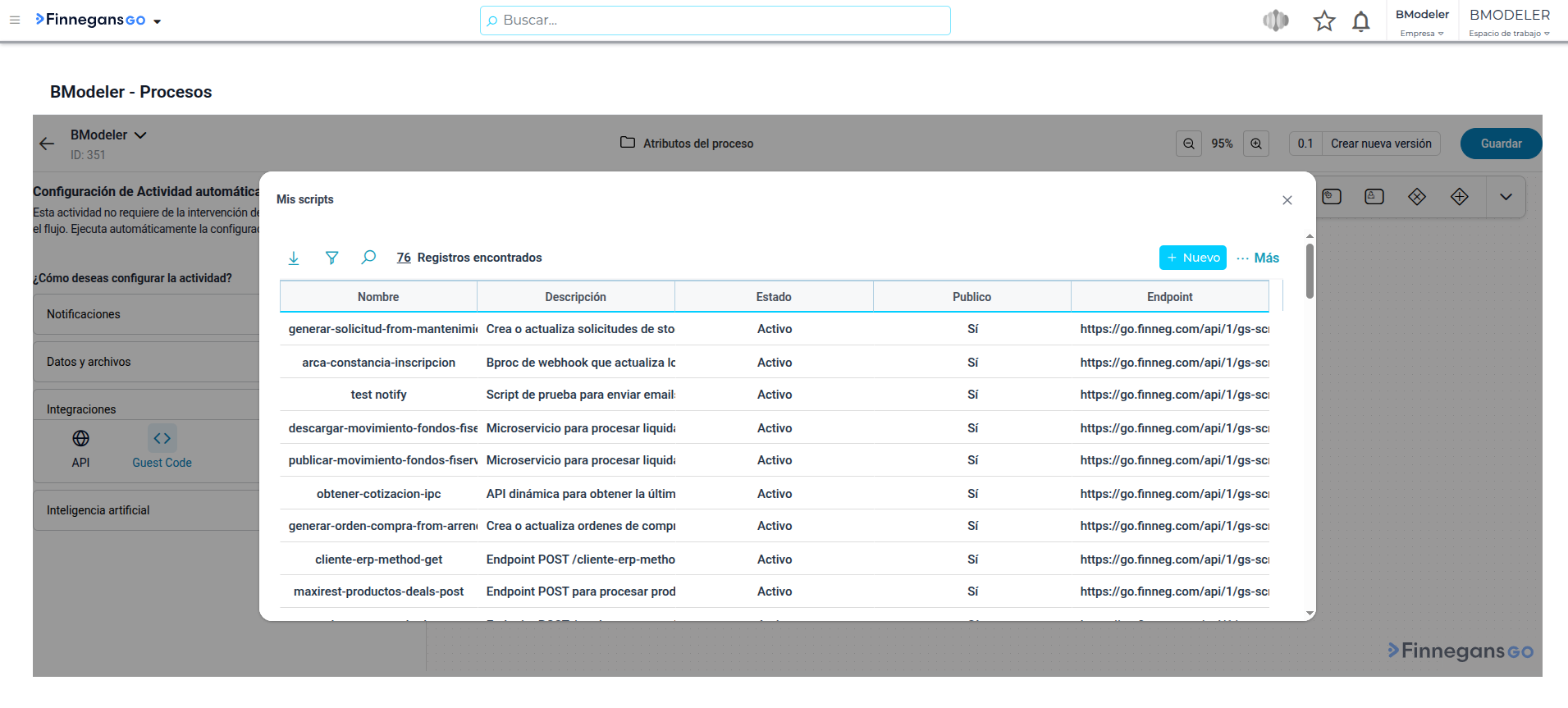Click the endpoint URL of cliente-erp-method-get
The image size is (1568, 708).
tap(1174, 560)
